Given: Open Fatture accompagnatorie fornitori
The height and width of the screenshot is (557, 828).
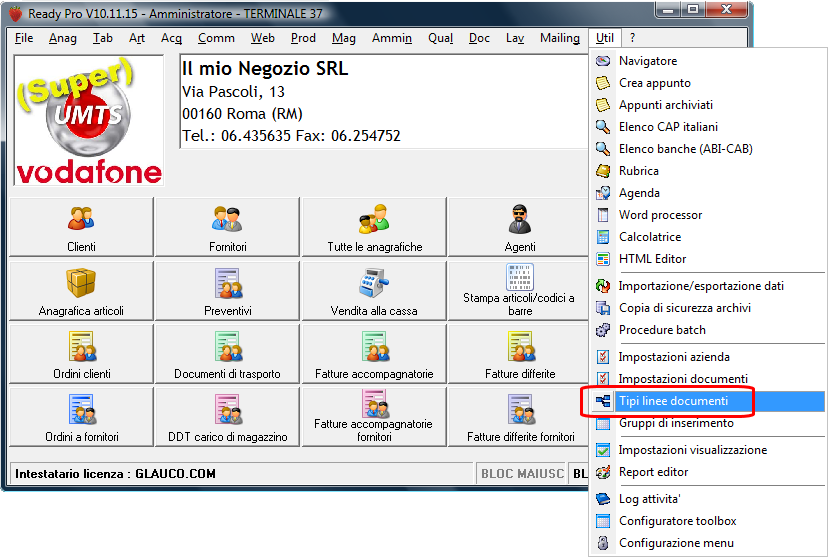Looking at the screenshot, I should pyautogui.click(x=374, y=417).
